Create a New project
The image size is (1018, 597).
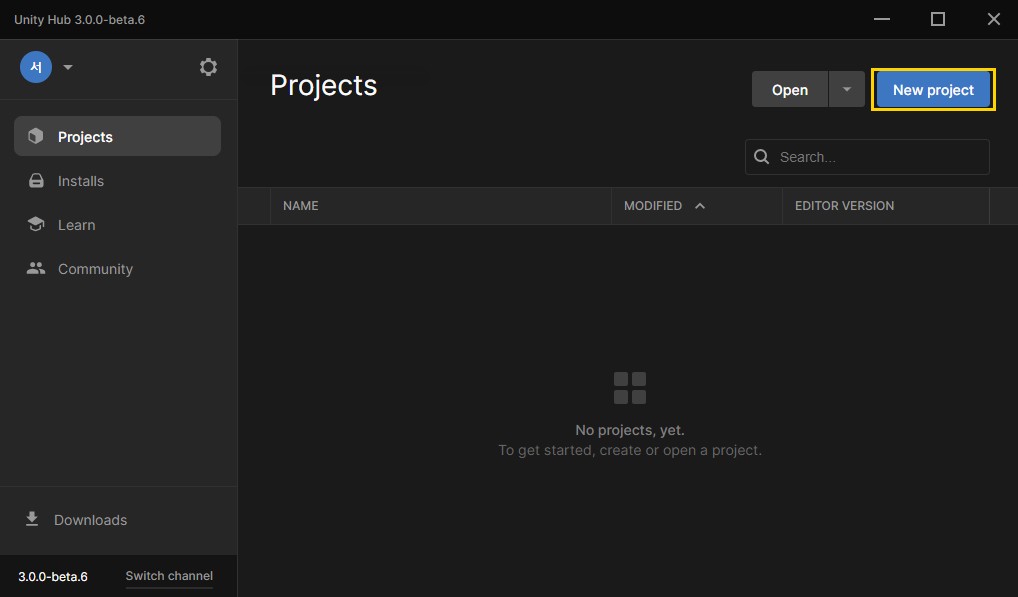(x=933, y=90)
